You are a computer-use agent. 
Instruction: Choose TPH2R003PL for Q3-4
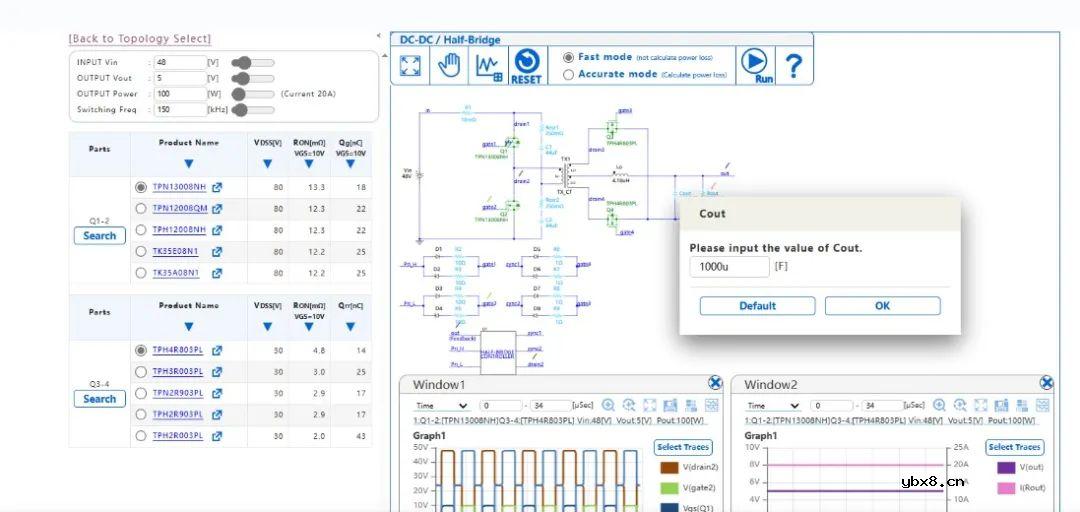pos(141,435)
